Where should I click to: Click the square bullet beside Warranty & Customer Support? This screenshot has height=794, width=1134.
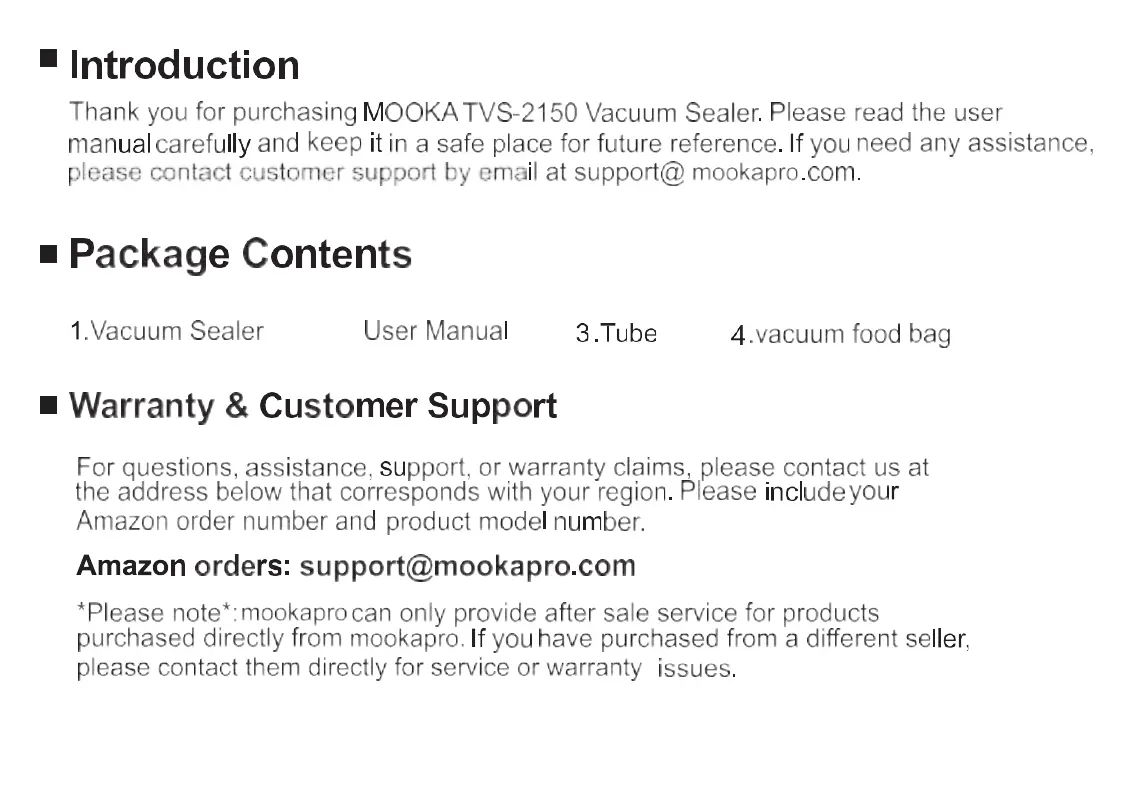point(49,405)
